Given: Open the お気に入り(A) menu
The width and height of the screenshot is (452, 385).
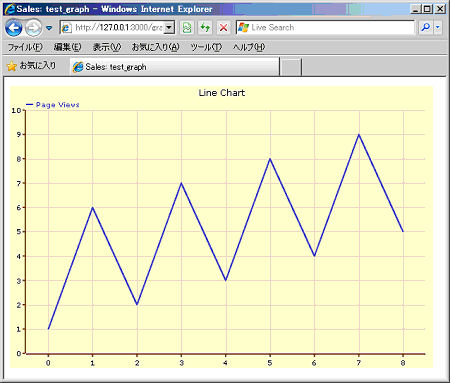Looking at the screenshot, I should 156,47.
